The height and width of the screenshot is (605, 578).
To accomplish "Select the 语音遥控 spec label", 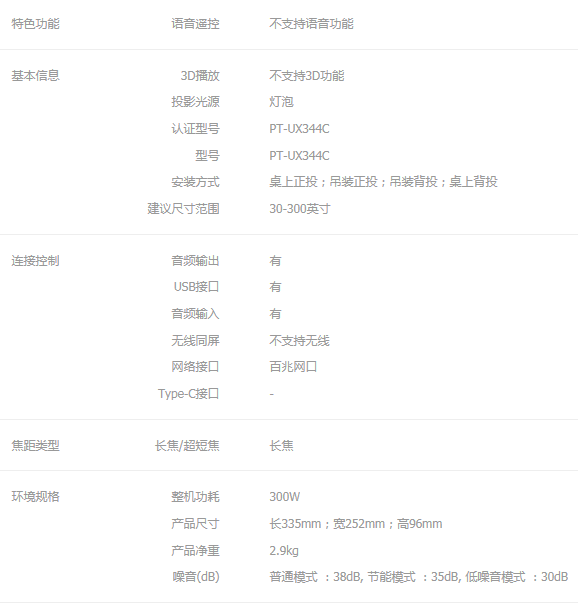I will pyautogui.click(x=195, y=24).
